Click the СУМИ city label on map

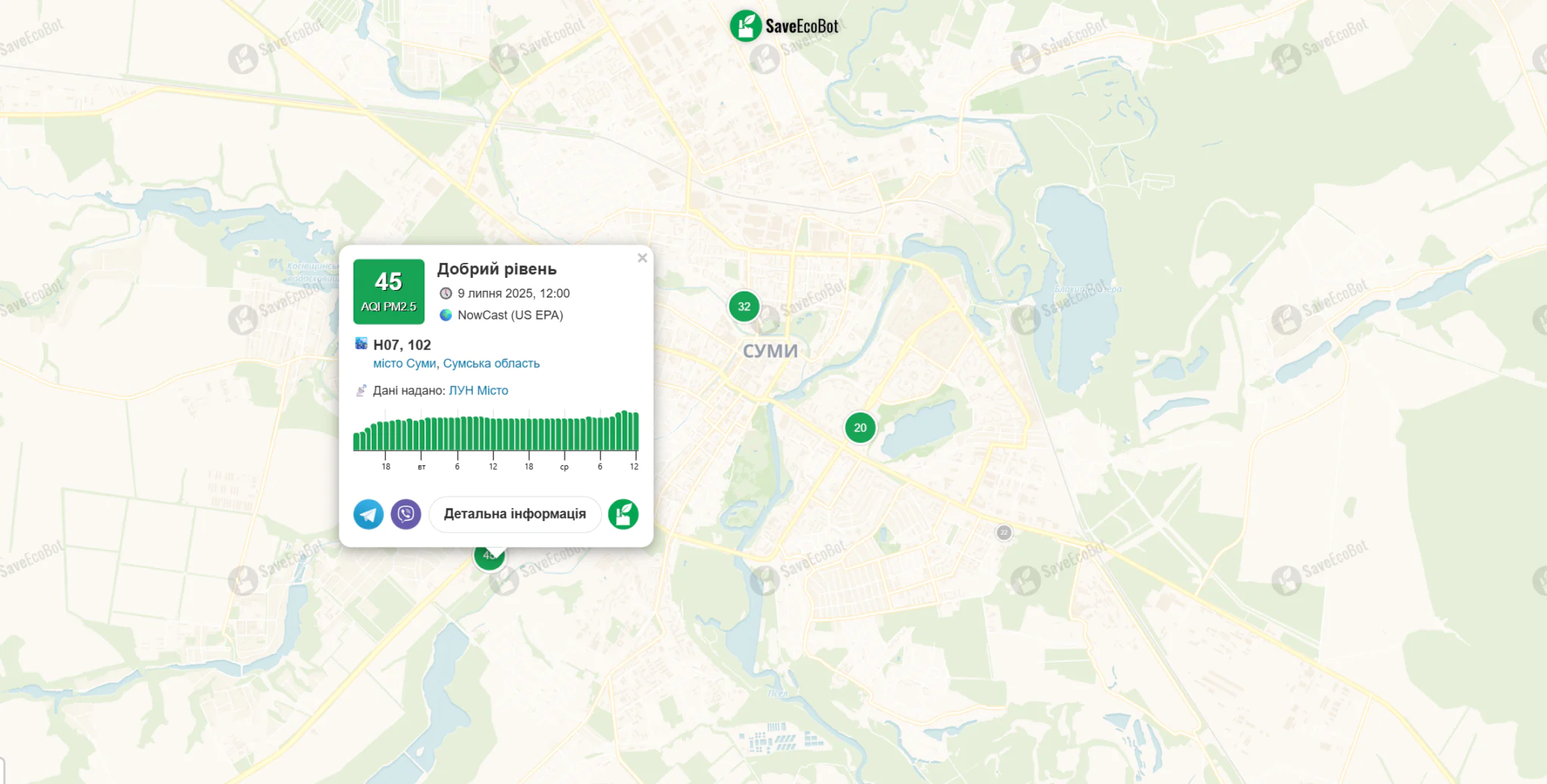point(770,351)
